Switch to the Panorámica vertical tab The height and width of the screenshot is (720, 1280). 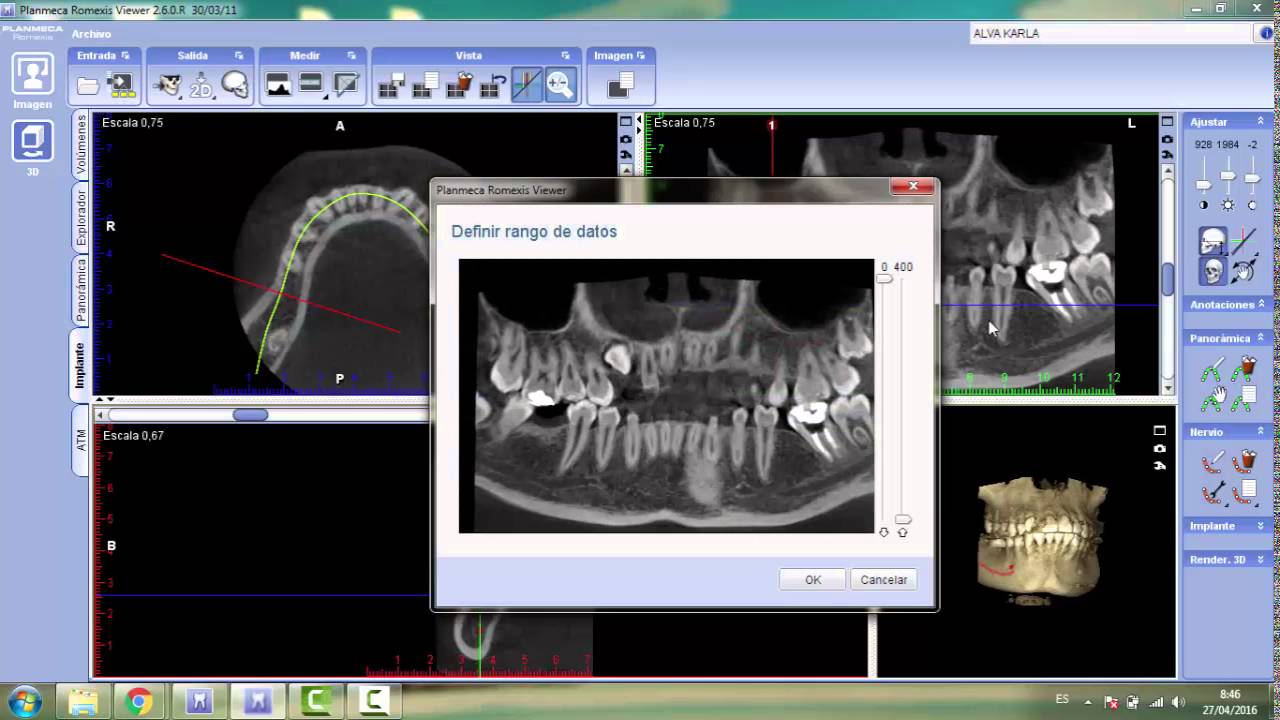point(81,290)
